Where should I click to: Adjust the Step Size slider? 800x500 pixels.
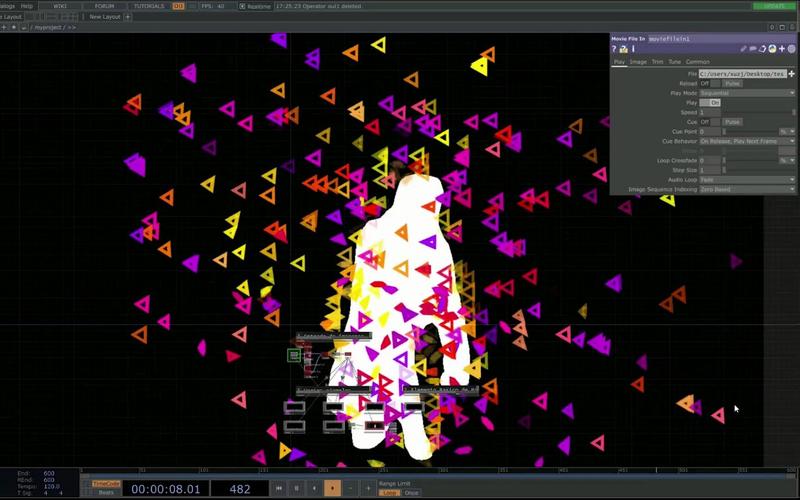(x=759, y=170)
